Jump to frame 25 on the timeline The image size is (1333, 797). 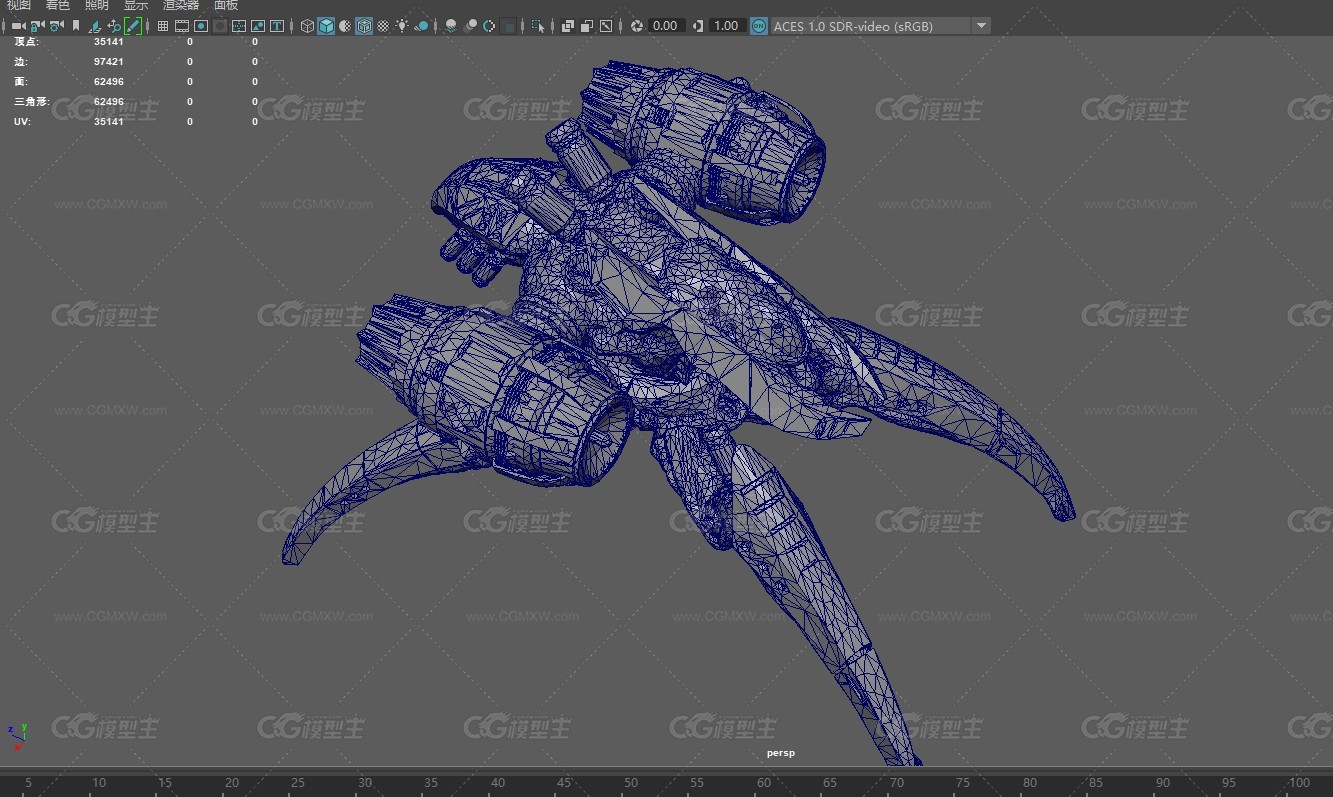[x=298, y=783]
